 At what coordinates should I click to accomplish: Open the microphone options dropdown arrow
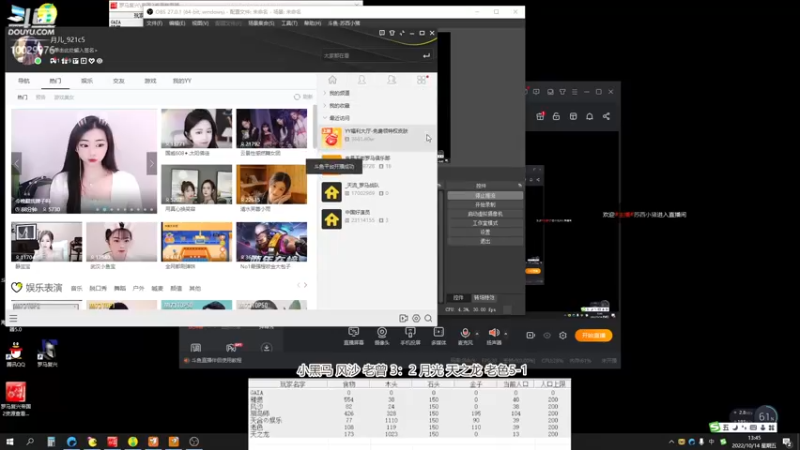click(477, 334)
